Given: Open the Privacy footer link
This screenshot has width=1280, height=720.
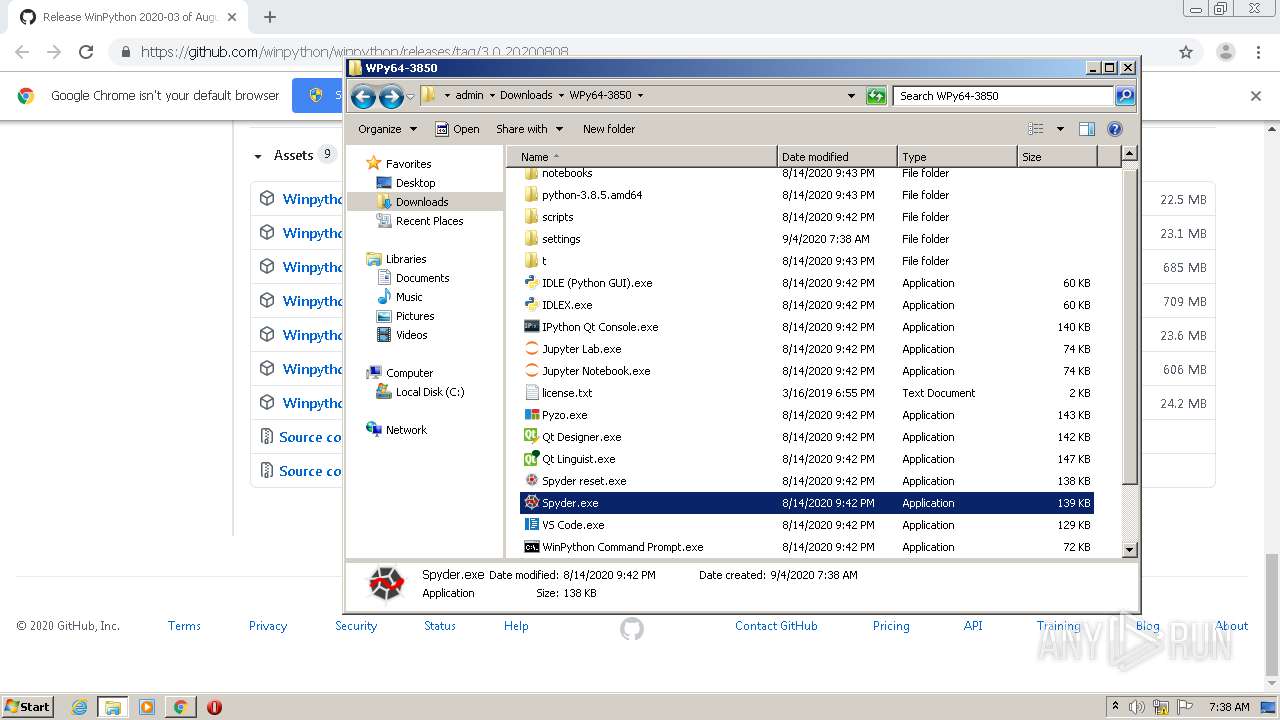Looking at the screenshot, I should coord(268,626).
